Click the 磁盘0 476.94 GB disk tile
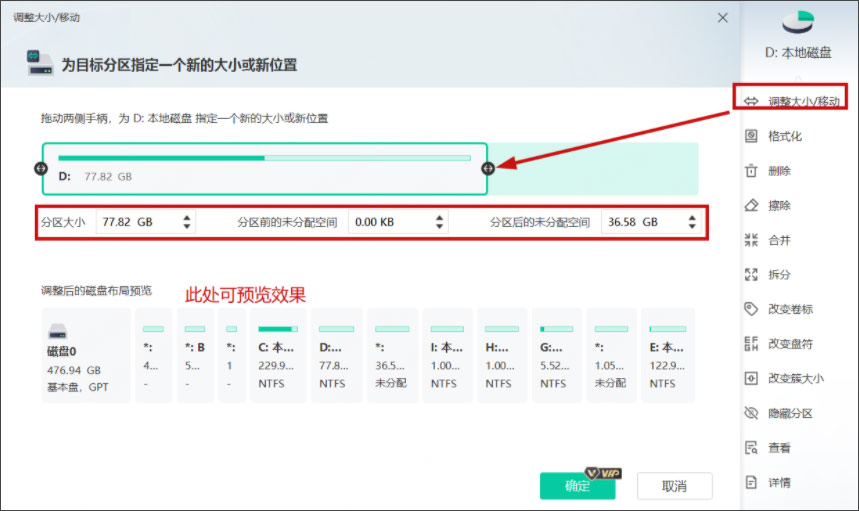The width and height of the screenshot is (859, 511). (x=86, y=355)
